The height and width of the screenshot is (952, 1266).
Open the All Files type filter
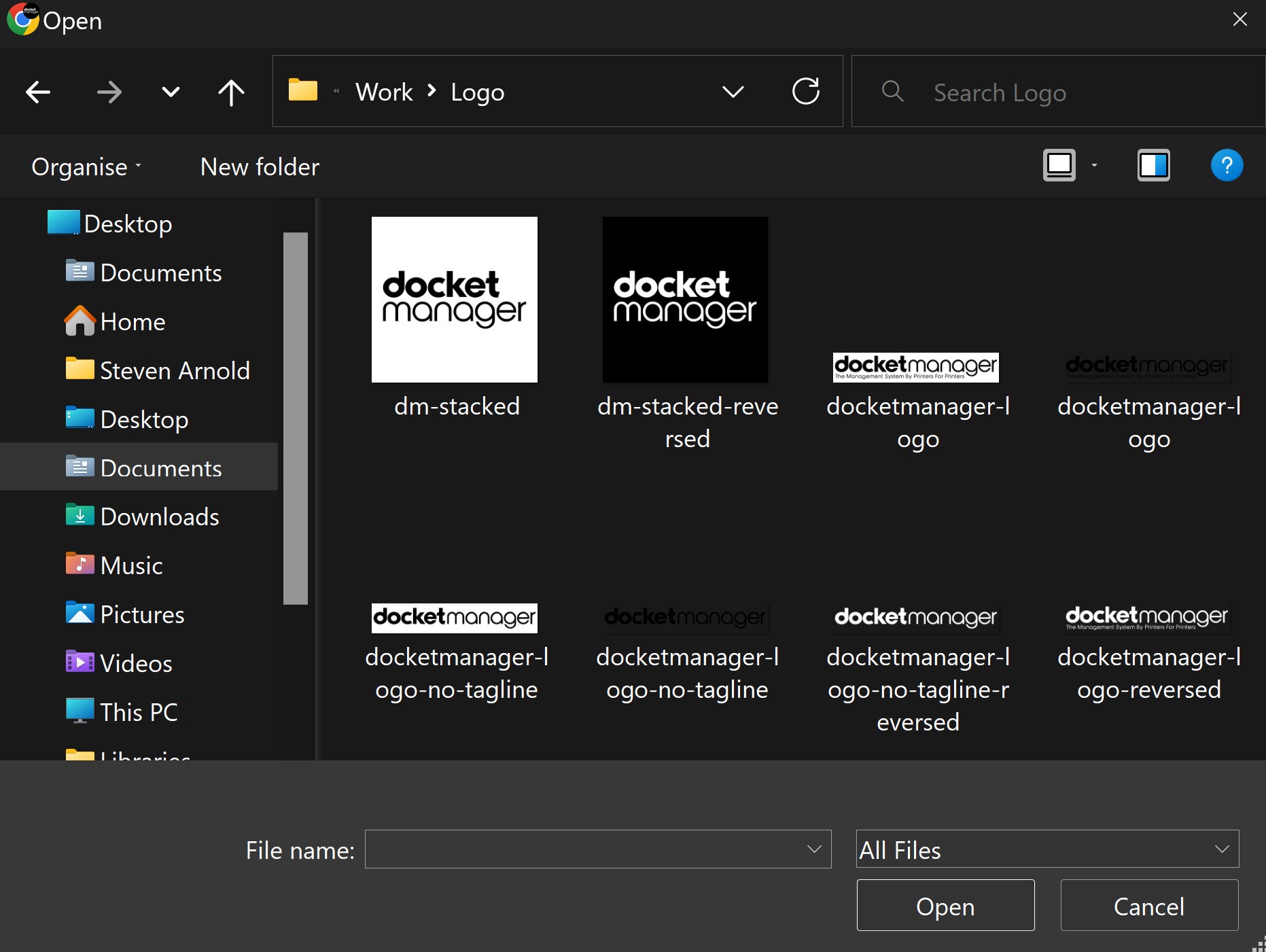click(1047, 849)
